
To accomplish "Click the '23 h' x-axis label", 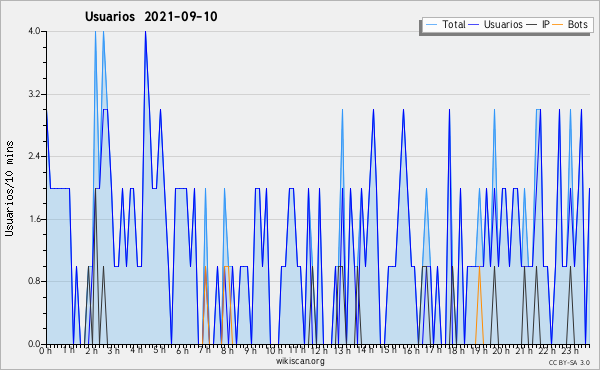I will click(569, 350).
